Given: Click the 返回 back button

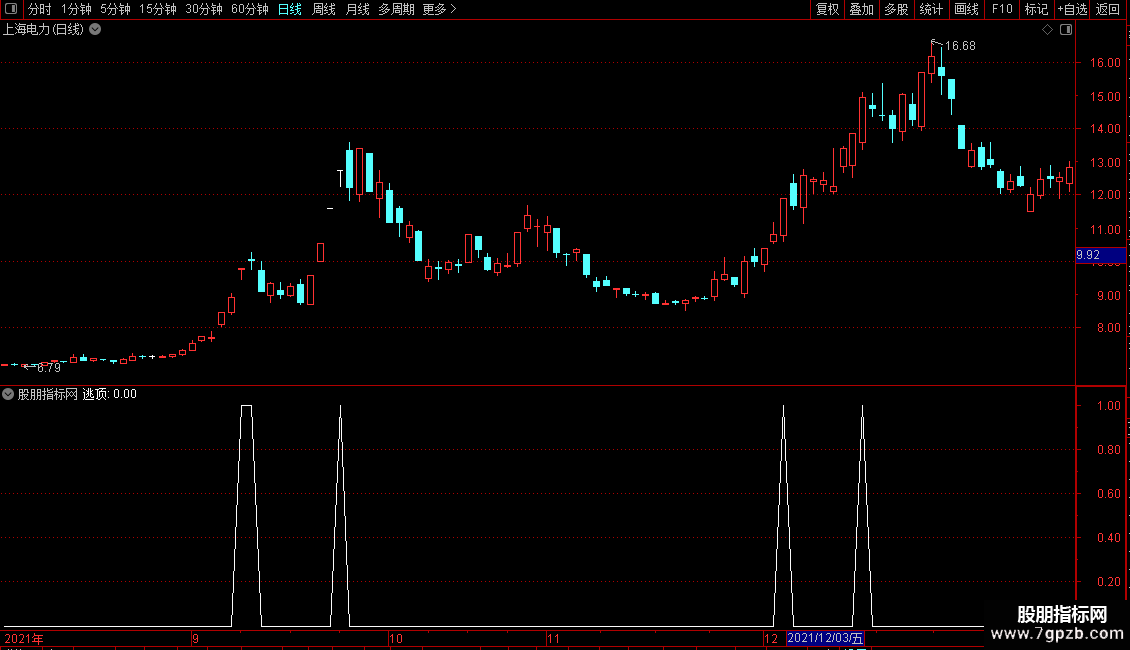Looking at the screenshot, I should (1108, 9).
